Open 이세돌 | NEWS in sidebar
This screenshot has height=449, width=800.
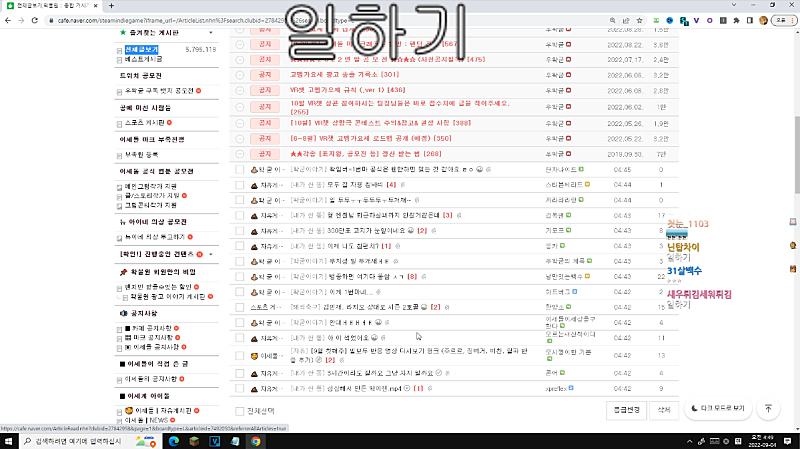[146, 420]
